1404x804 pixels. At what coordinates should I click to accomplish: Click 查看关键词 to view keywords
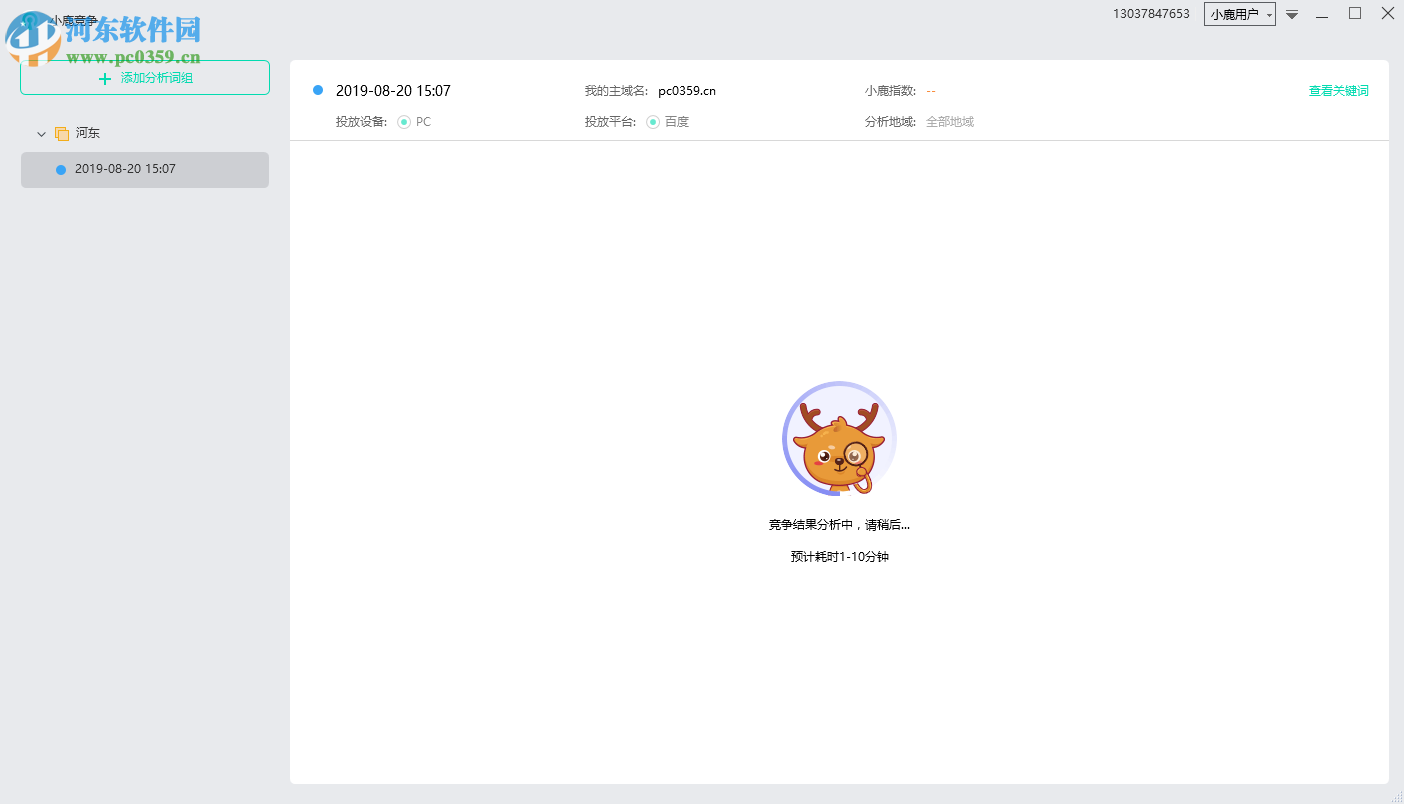click(x=1338, y=90)
